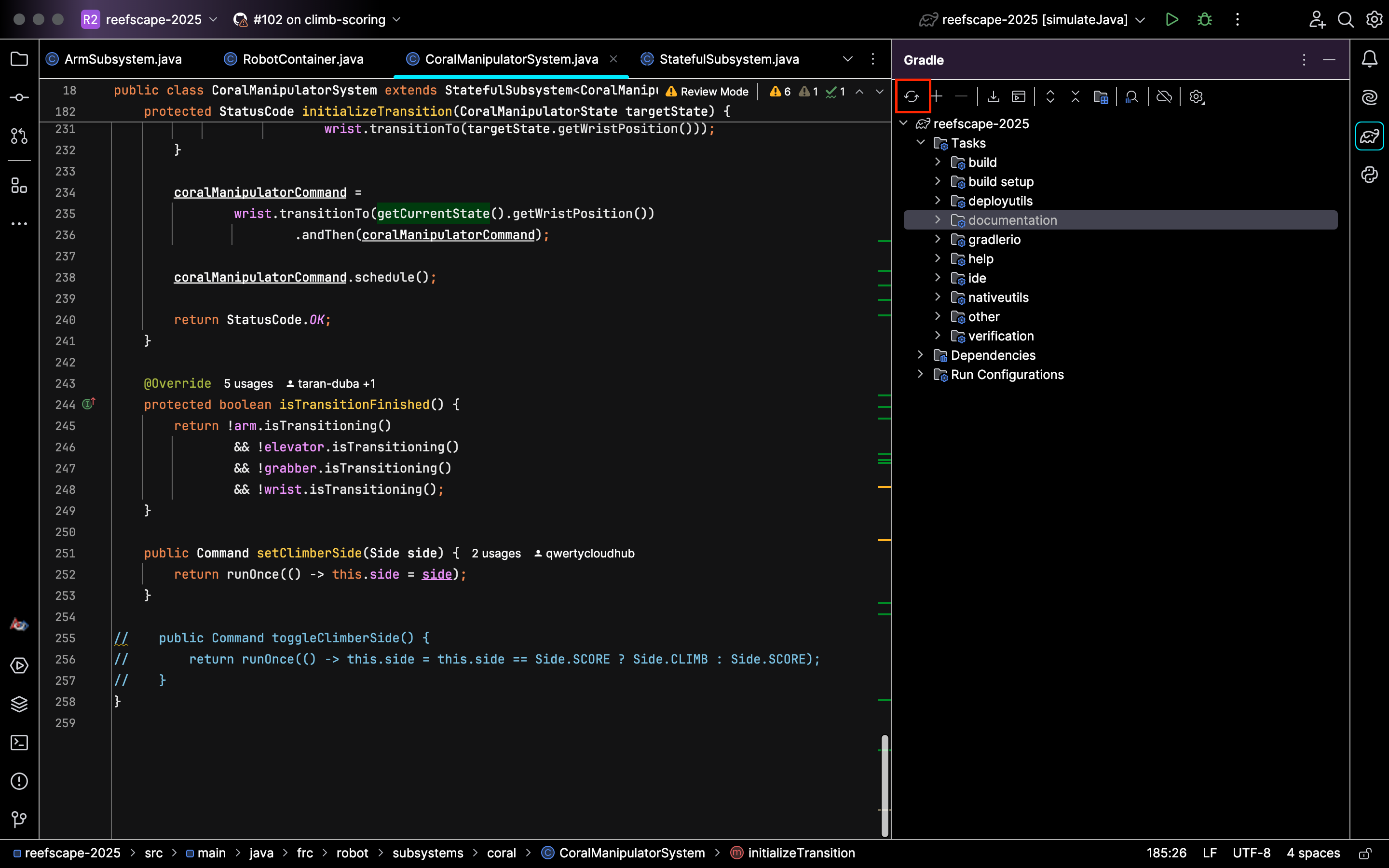Viewport: 1389px width, 868px height.
Task: Open the Pull Requests tool window
Action: click(19, 136)
